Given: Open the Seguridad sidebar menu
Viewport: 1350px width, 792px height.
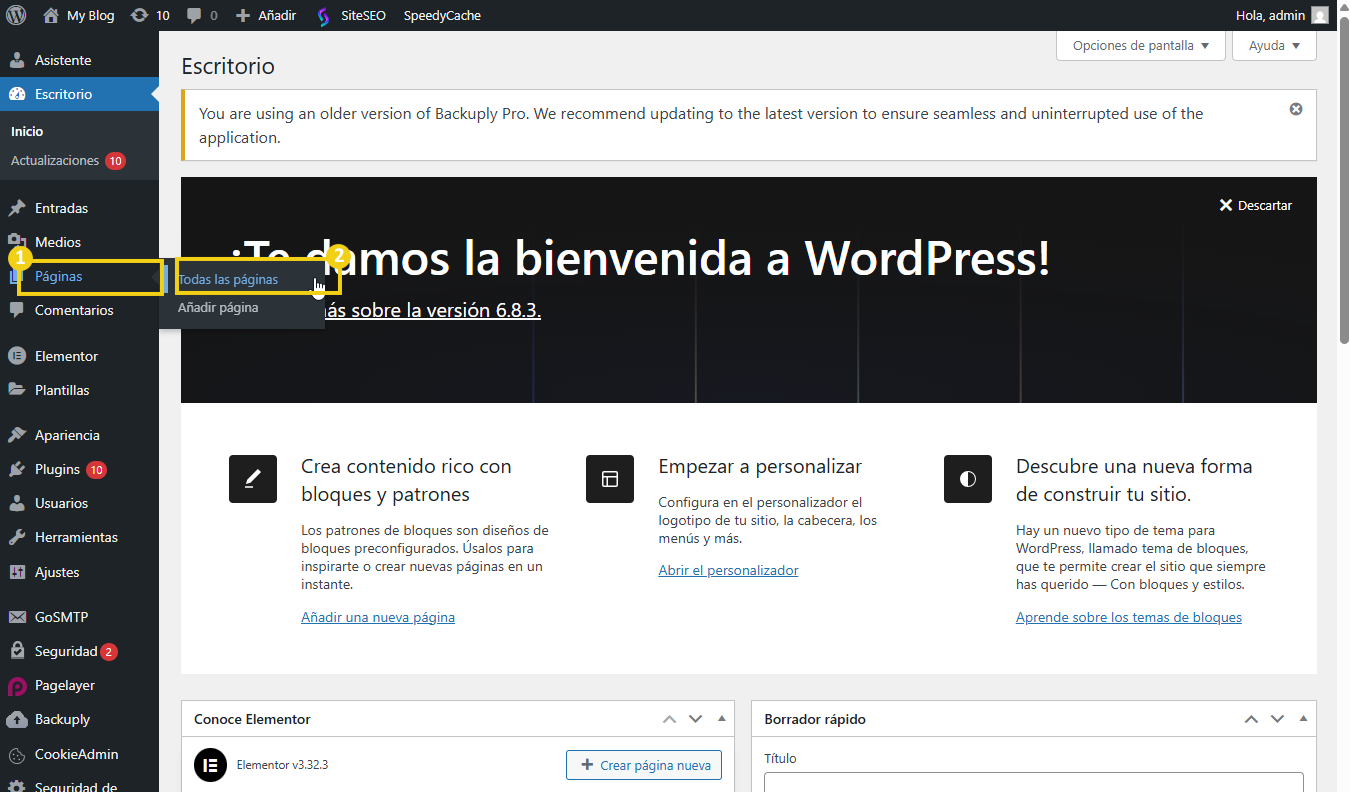Looking at the screenshot, I should 66,651.
